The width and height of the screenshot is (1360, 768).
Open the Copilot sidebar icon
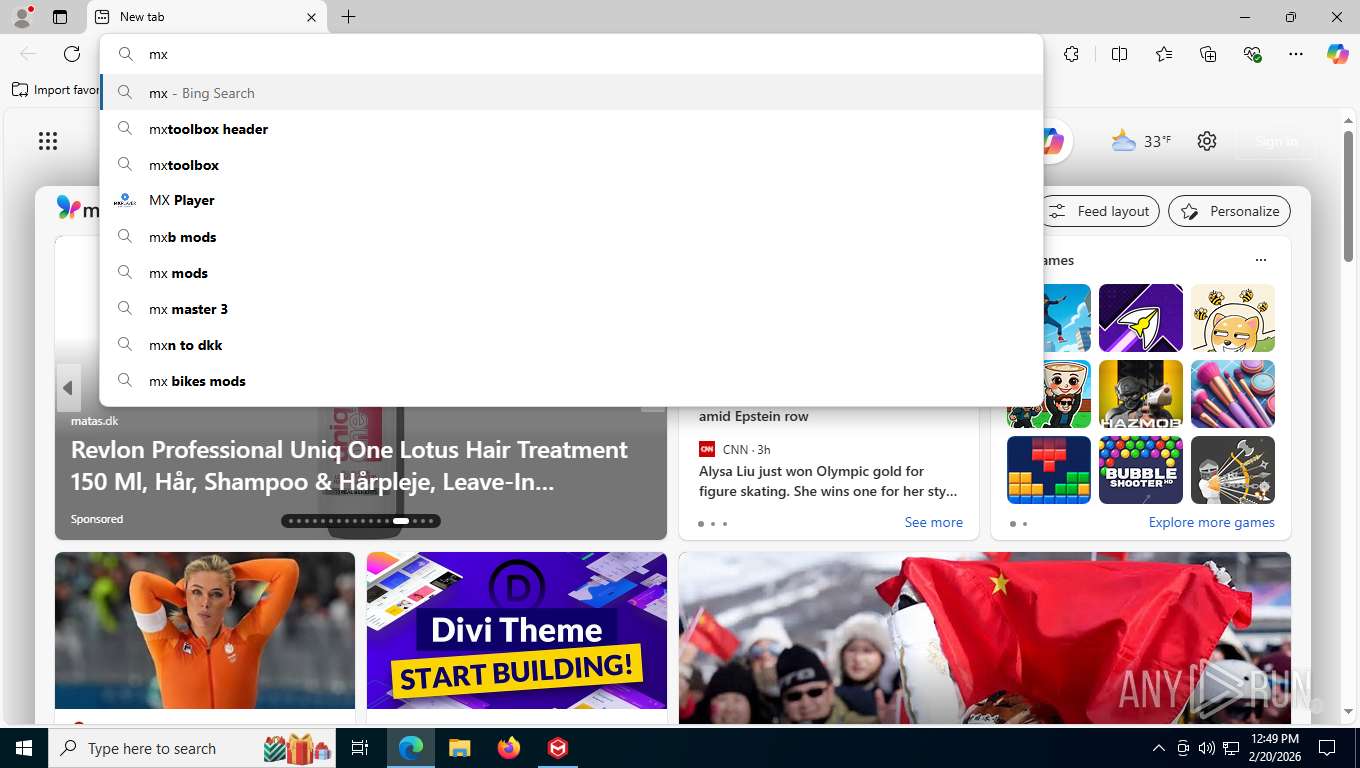click(x=1338, y=54)
